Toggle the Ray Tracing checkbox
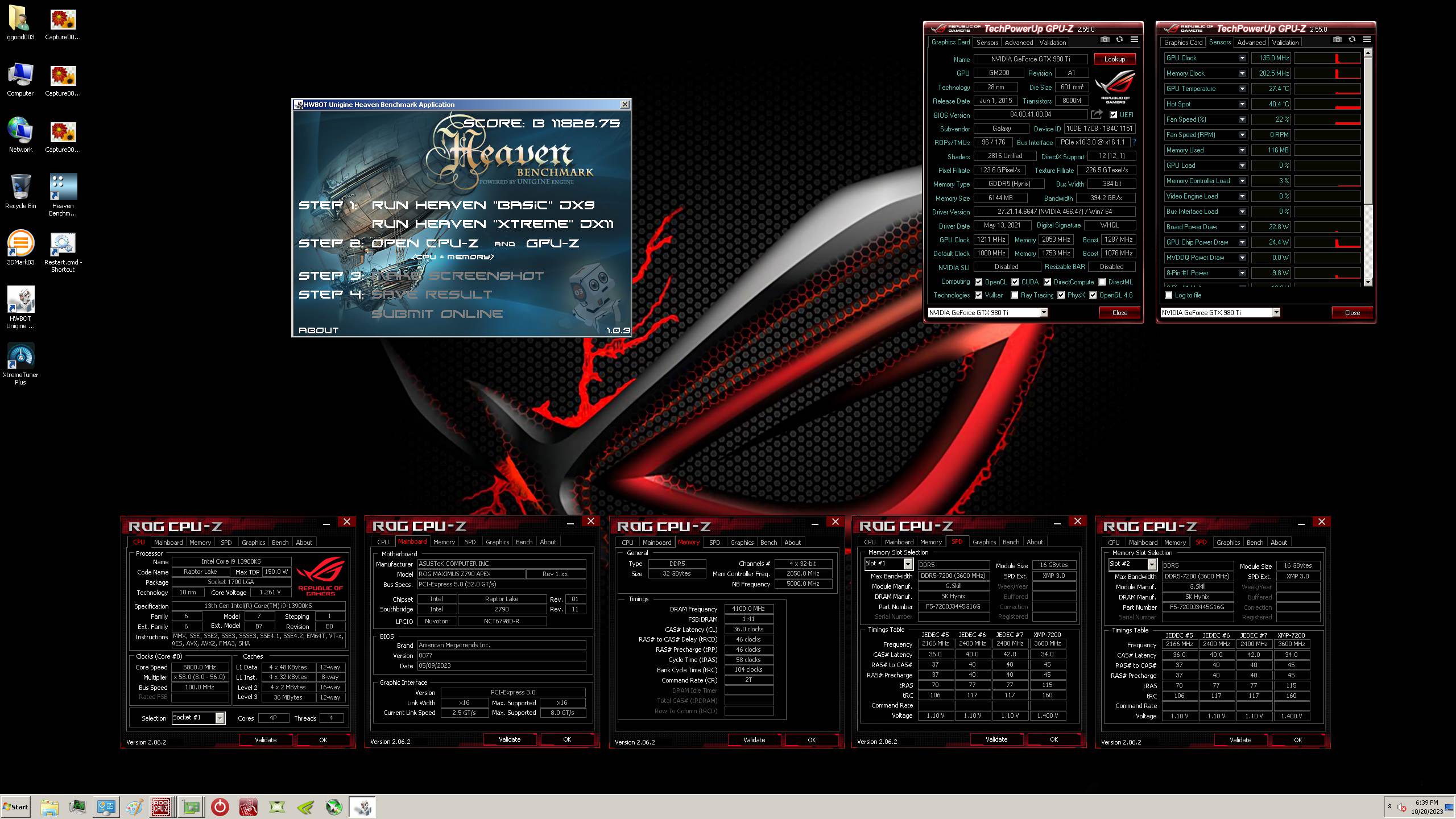1456x819 pixels. (1015, 295)
